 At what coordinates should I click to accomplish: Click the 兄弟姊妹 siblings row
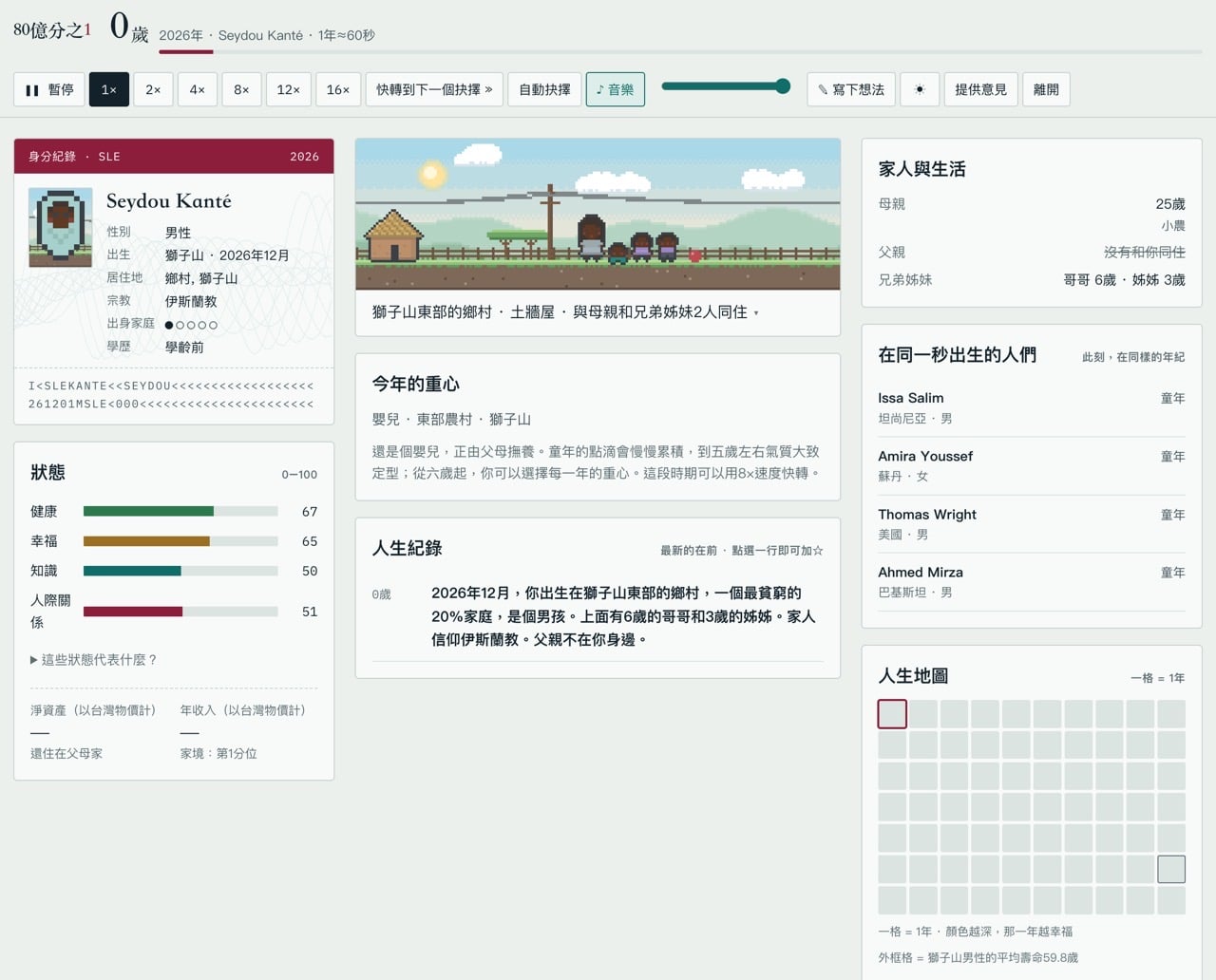[x=1031, y=280]
